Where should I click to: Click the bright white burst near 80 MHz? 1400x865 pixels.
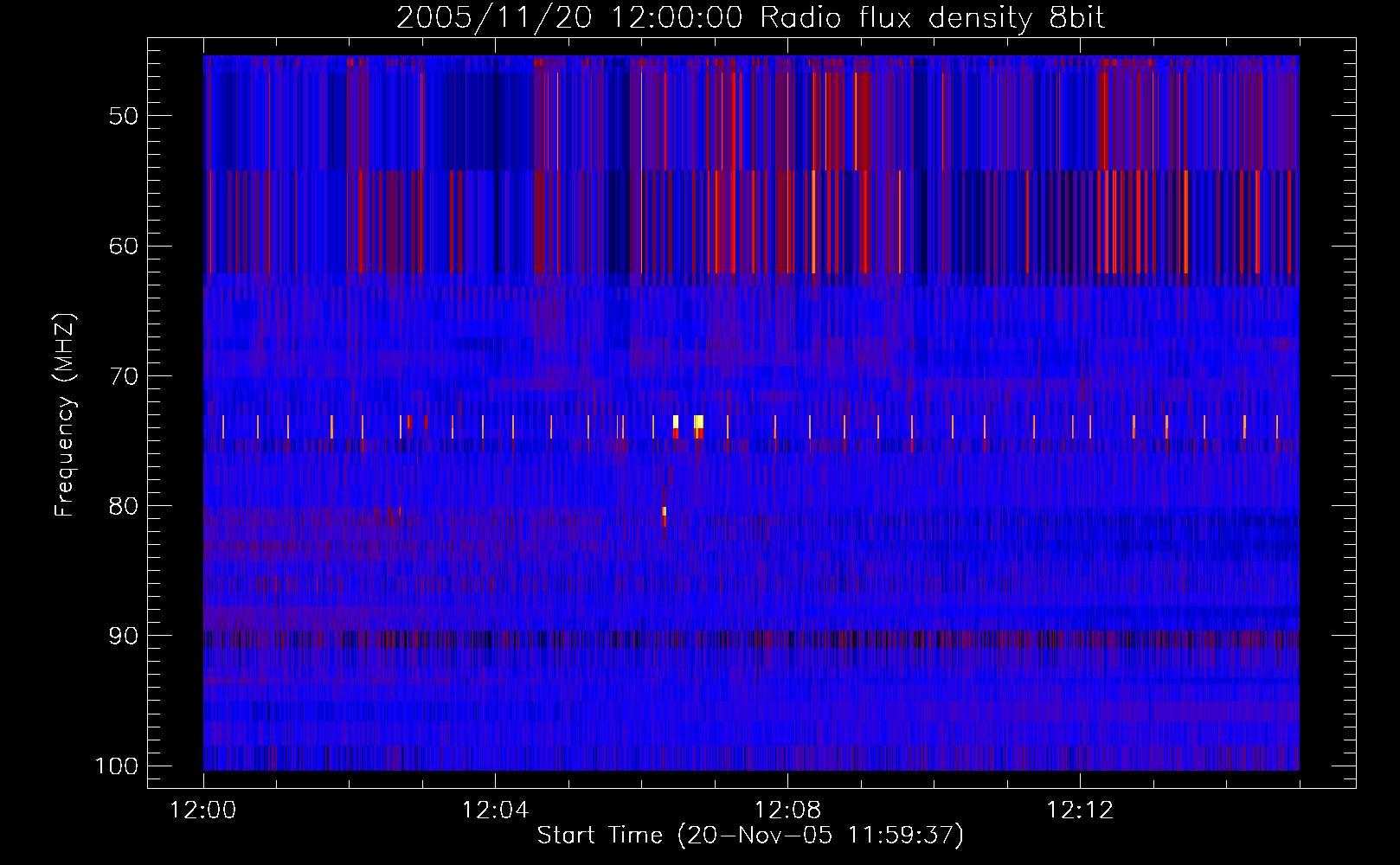(665, 511)
